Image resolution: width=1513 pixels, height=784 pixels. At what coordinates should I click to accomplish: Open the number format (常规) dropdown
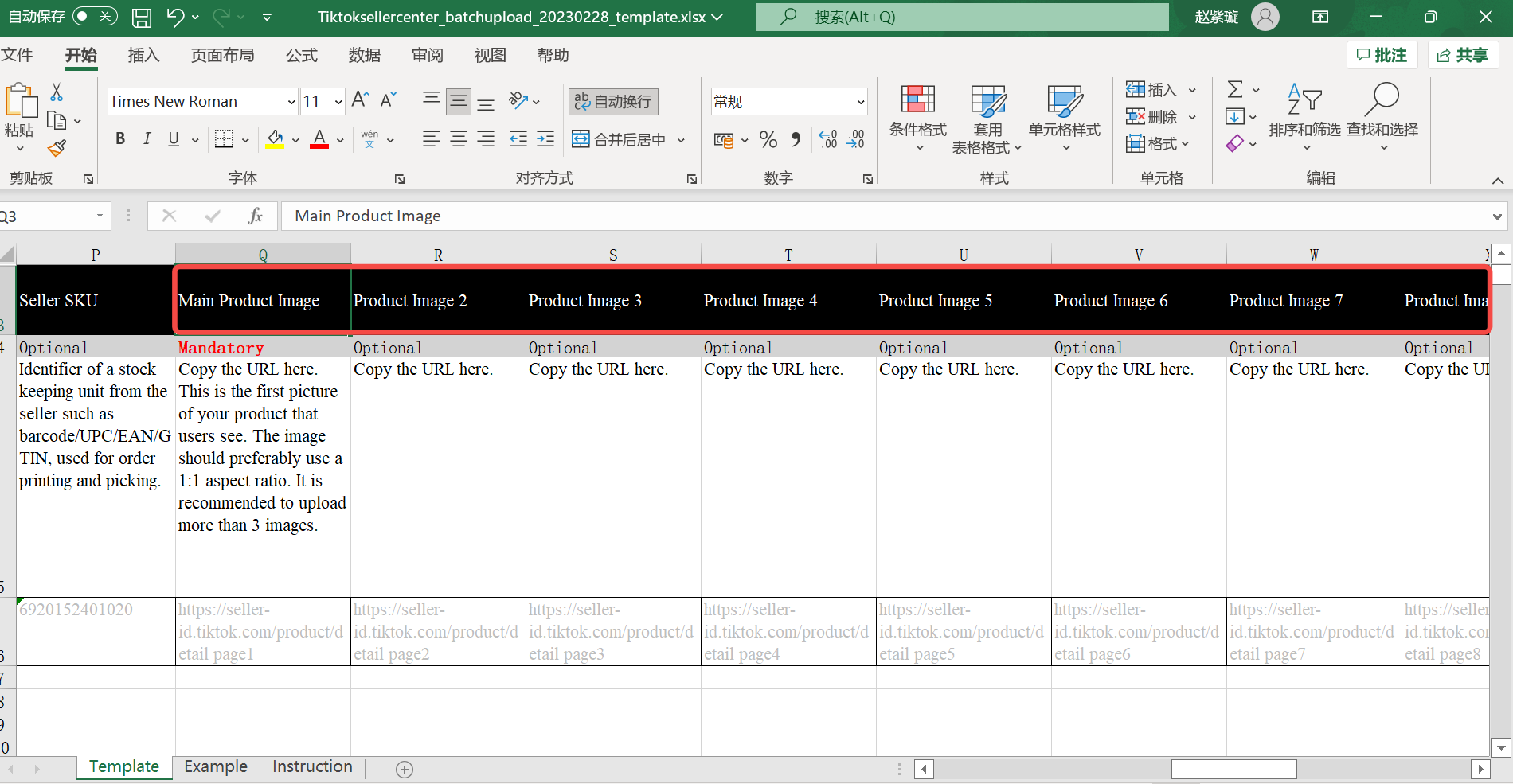click(x=860, y=102)
